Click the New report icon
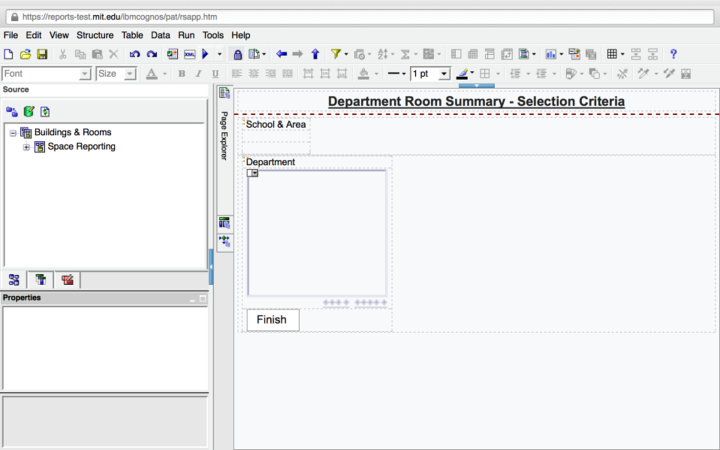The height and width of the screenshot is (450, 720). click(x=9, y=54)
